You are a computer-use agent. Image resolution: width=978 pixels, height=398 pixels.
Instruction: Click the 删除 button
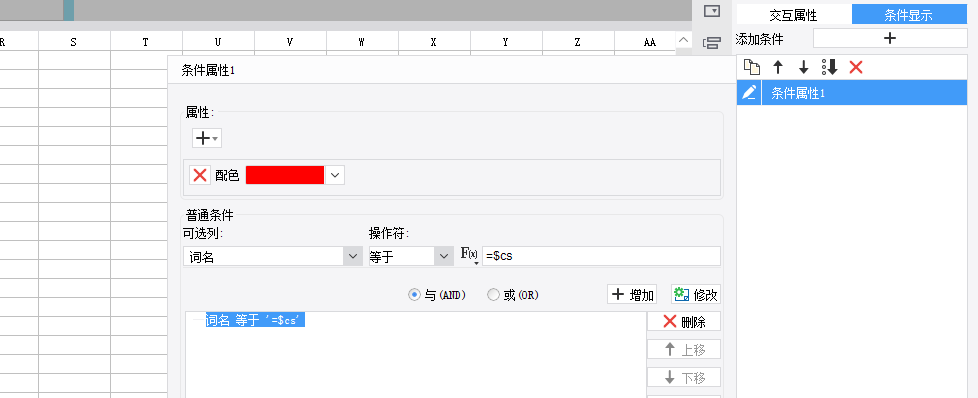pyautogui.click(x=684, y=321)
